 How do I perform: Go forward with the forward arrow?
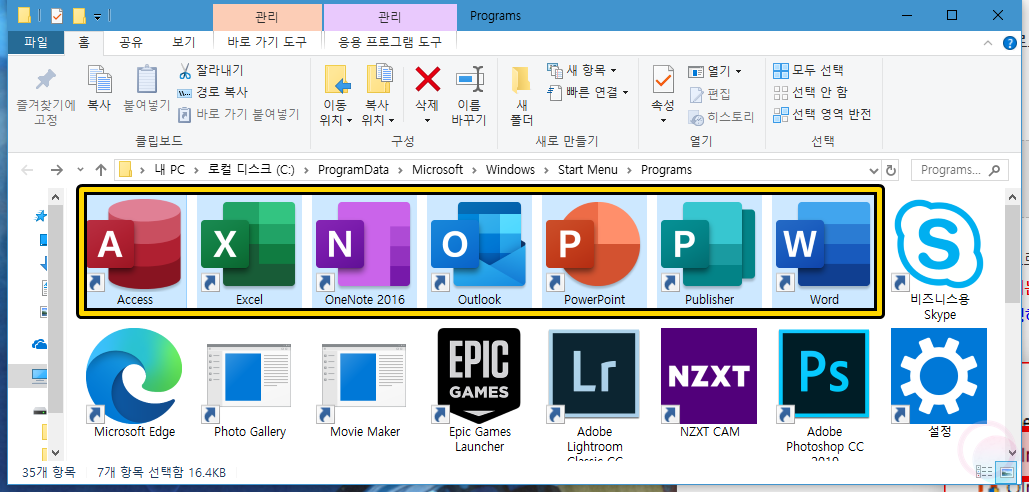[57, 171]
